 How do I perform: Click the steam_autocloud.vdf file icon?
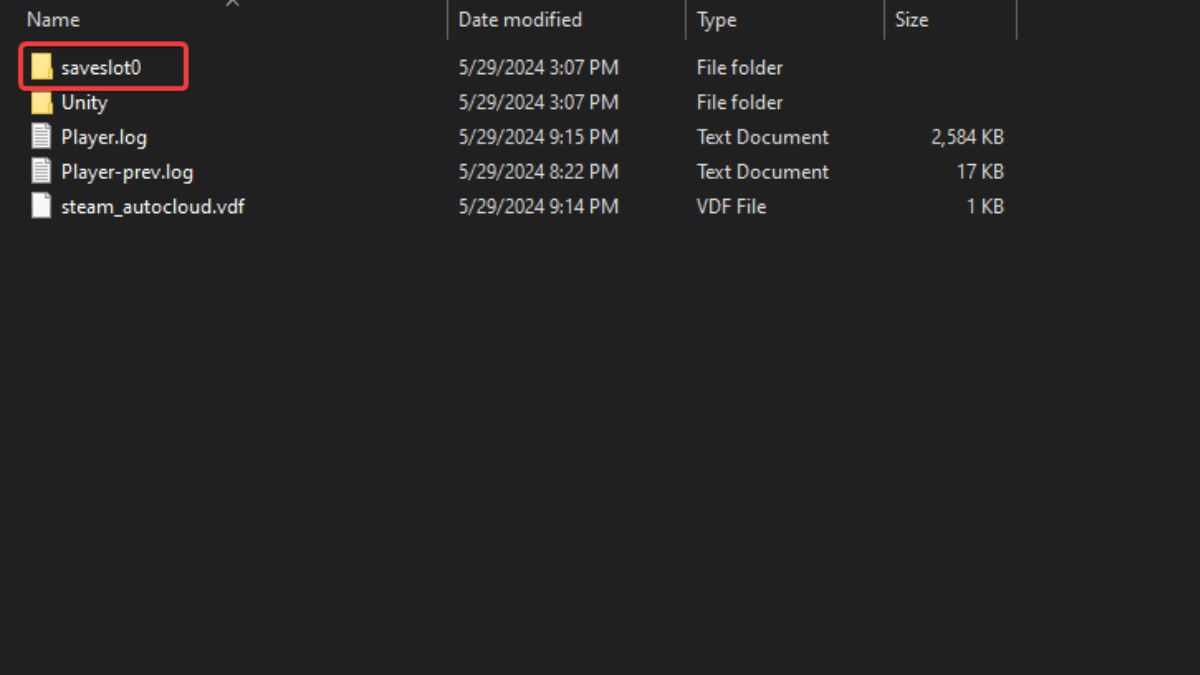tap(40, 207)
